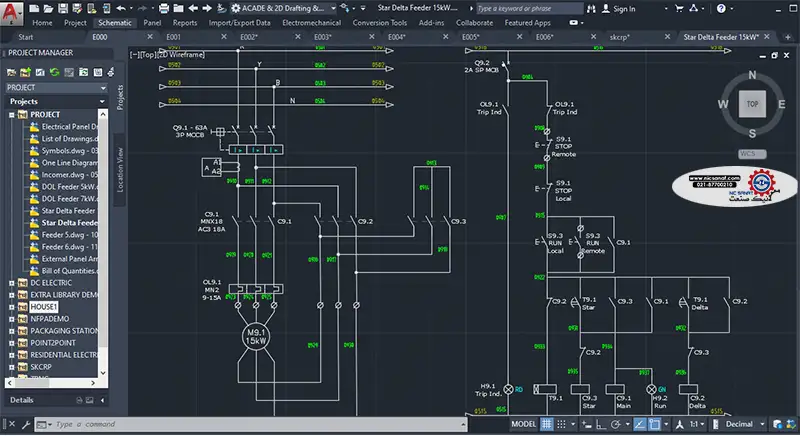Open the Sign In dropdown arrow
The width and height of the screenshot is (800, 436).
[665, 9]
